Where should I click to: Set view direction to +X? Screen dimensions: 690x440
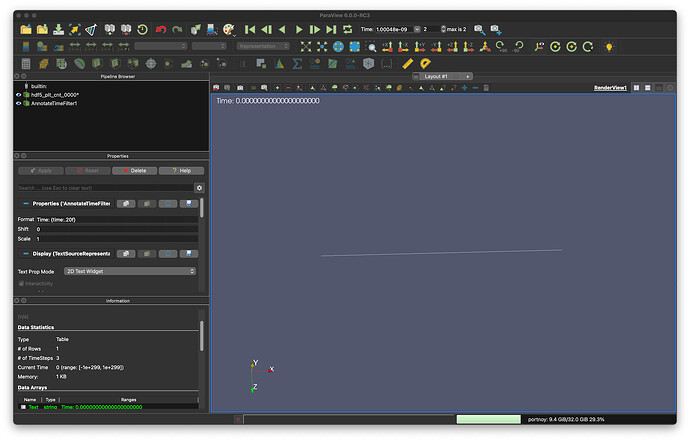(x=387, y=46)
